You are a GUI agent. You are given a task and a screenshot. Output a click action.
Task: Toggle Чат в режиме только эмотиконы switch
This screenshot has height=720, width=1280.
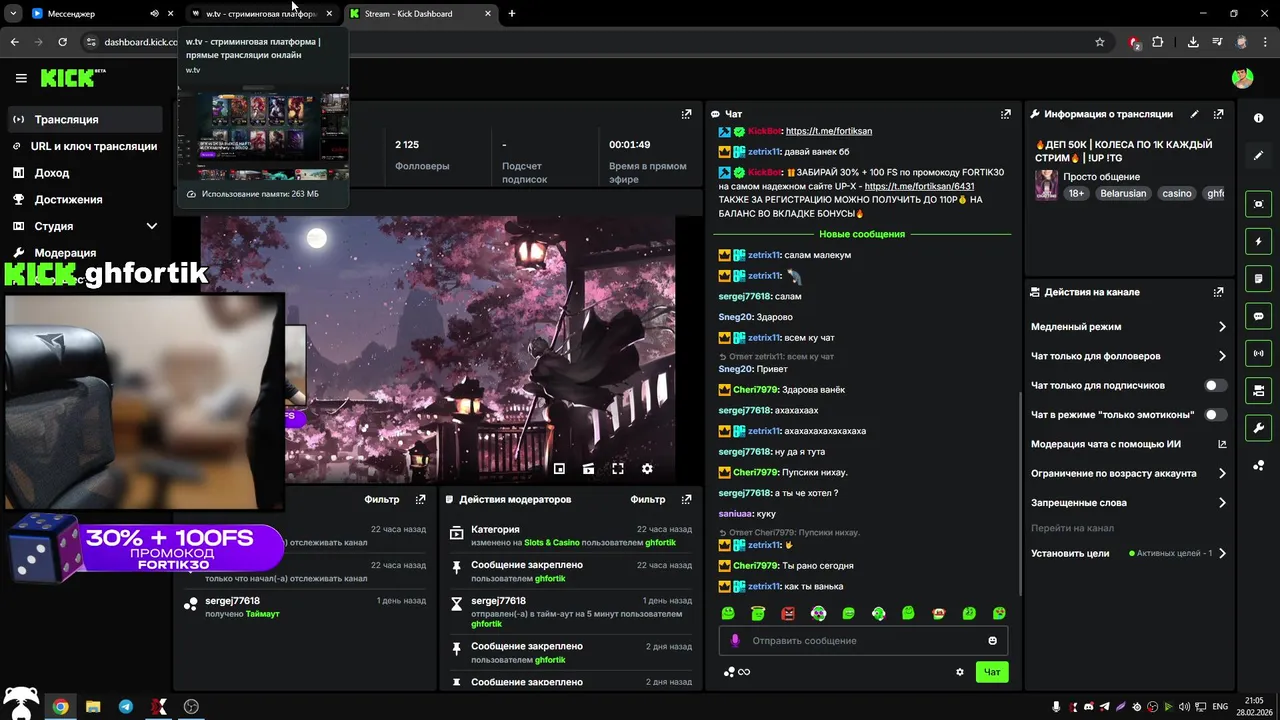(1215, 414)
